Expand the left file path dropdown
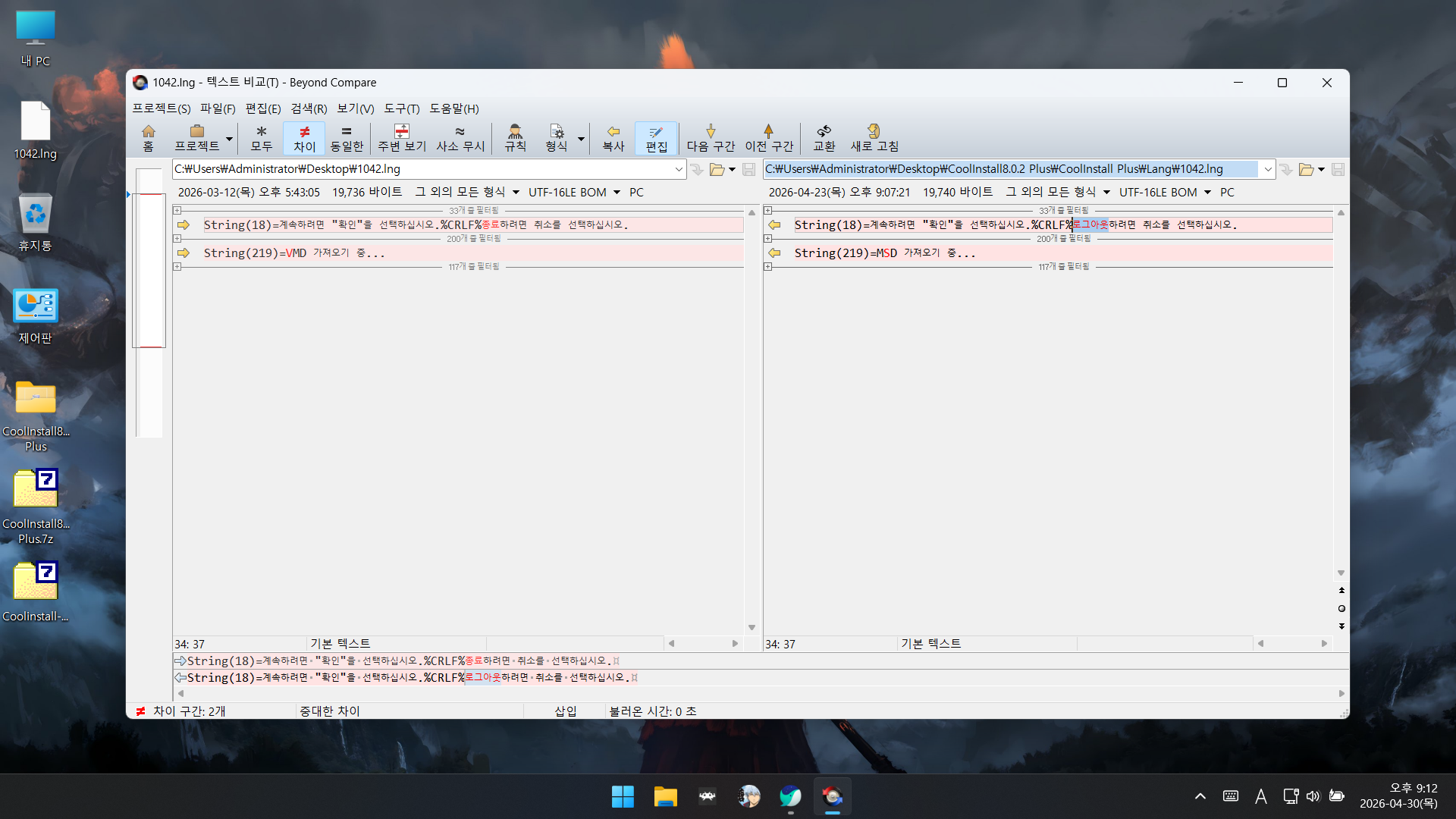The image size is (1456, 819). click(679, 169)
